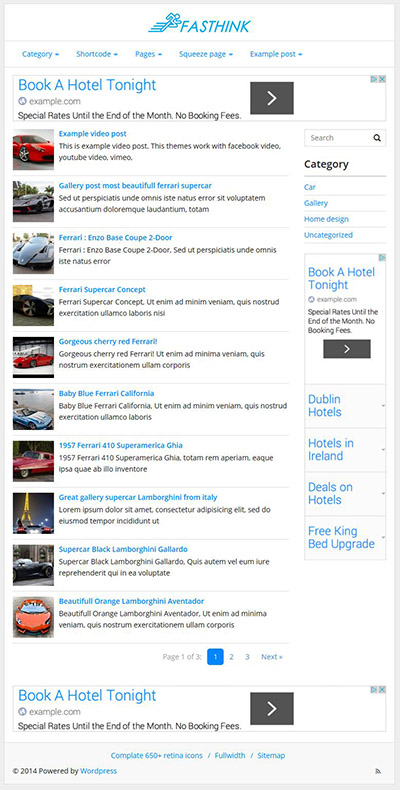Screen dimensions: 400x790
Task: Click the Lamborghini from italy gallery thumbnail
Action: 33,513
